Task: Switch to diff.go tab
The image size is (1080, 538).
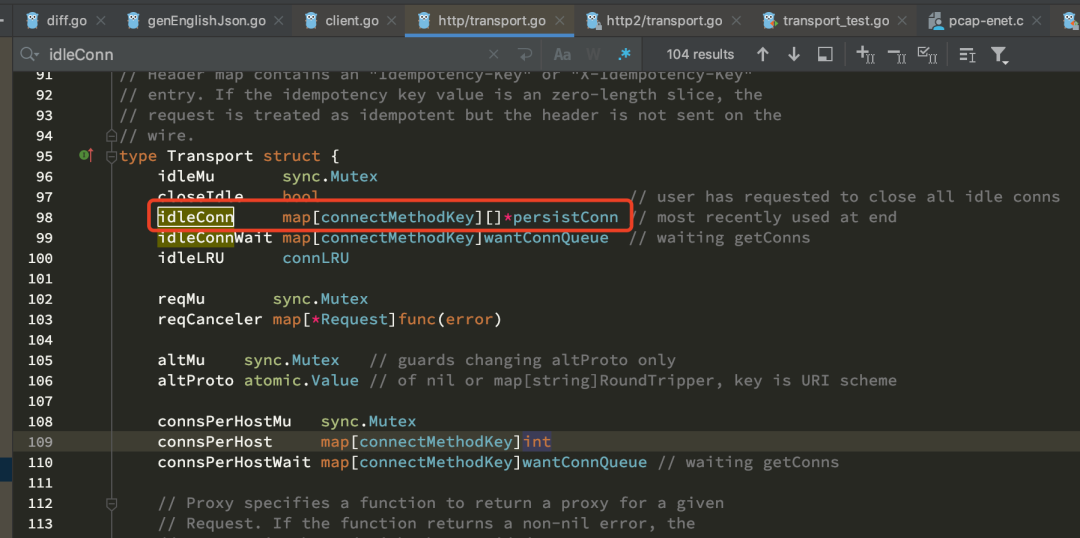Action: coord(66,21)
